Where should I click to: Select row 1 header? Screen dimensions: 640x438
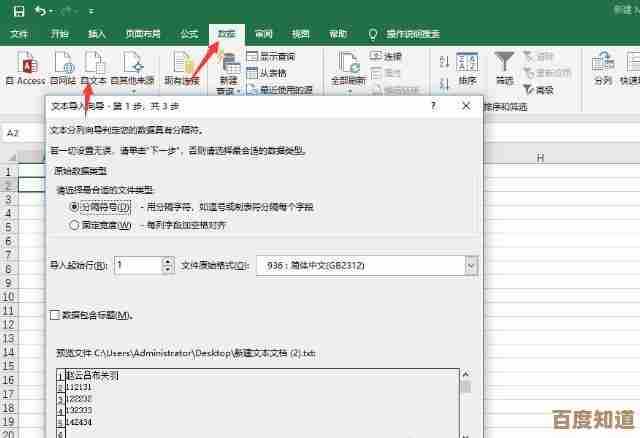(9, 171)
